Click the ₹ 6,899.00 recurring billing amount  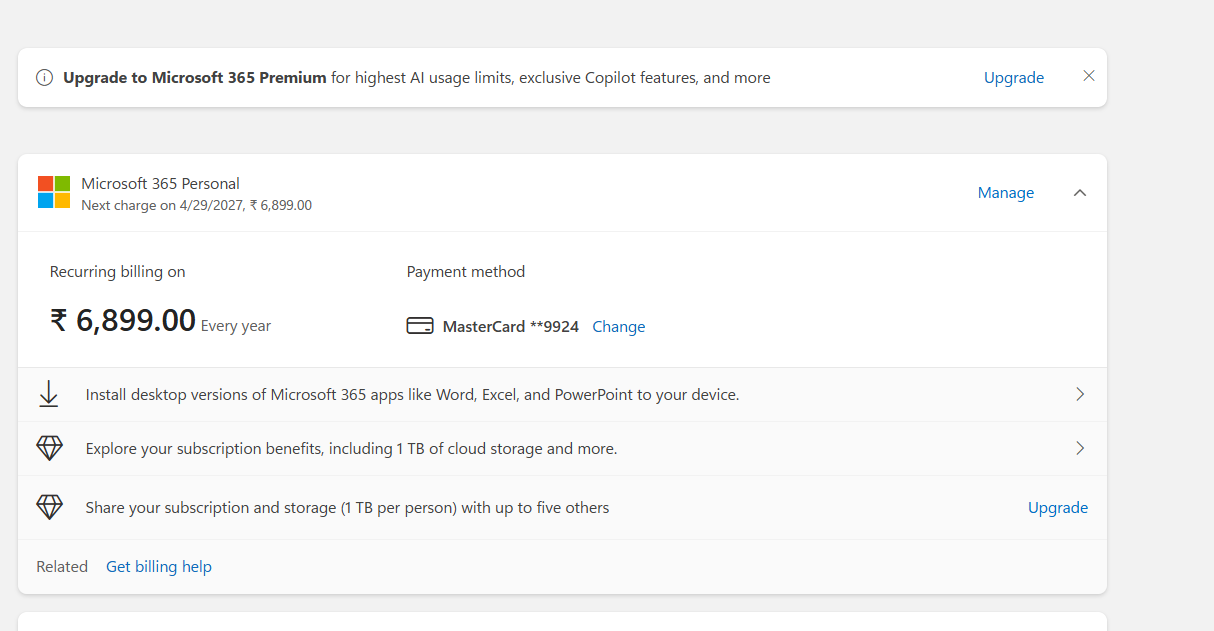tap(123, 321)
